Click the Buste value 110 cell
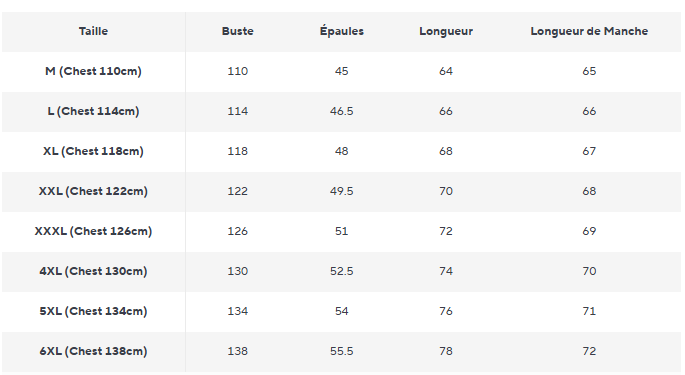Screen dimensions: 685x375 coord(238,71)
